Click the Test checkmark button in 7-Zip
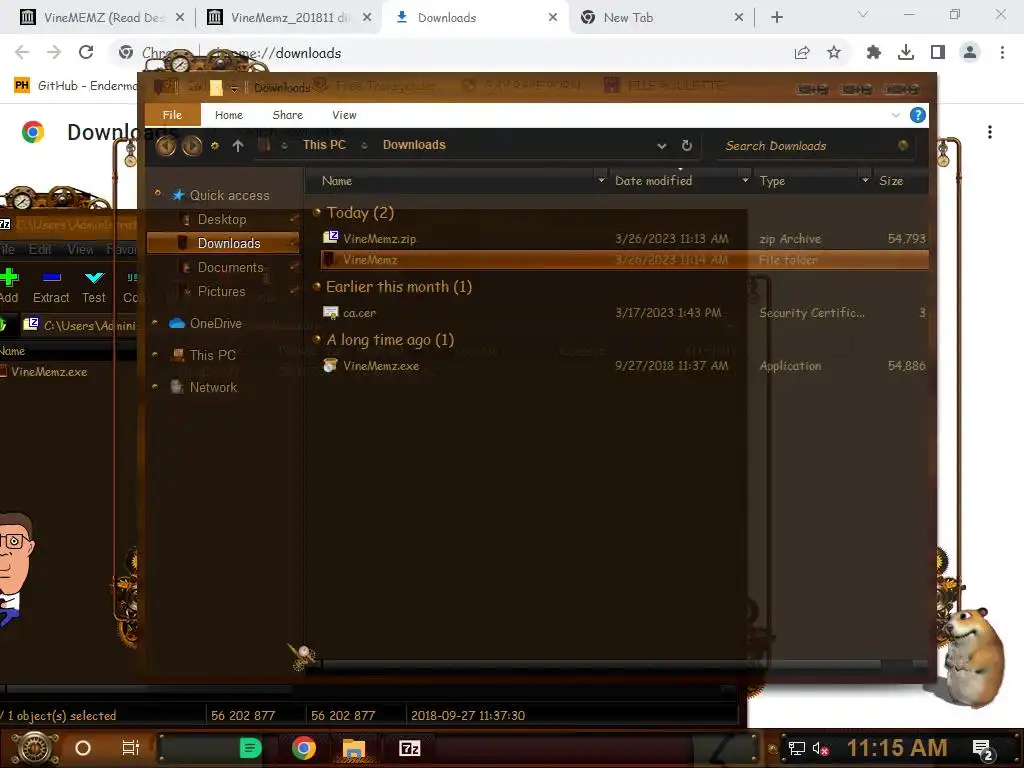This screenshot has height=768, width=1024. [x=94, y=287]
